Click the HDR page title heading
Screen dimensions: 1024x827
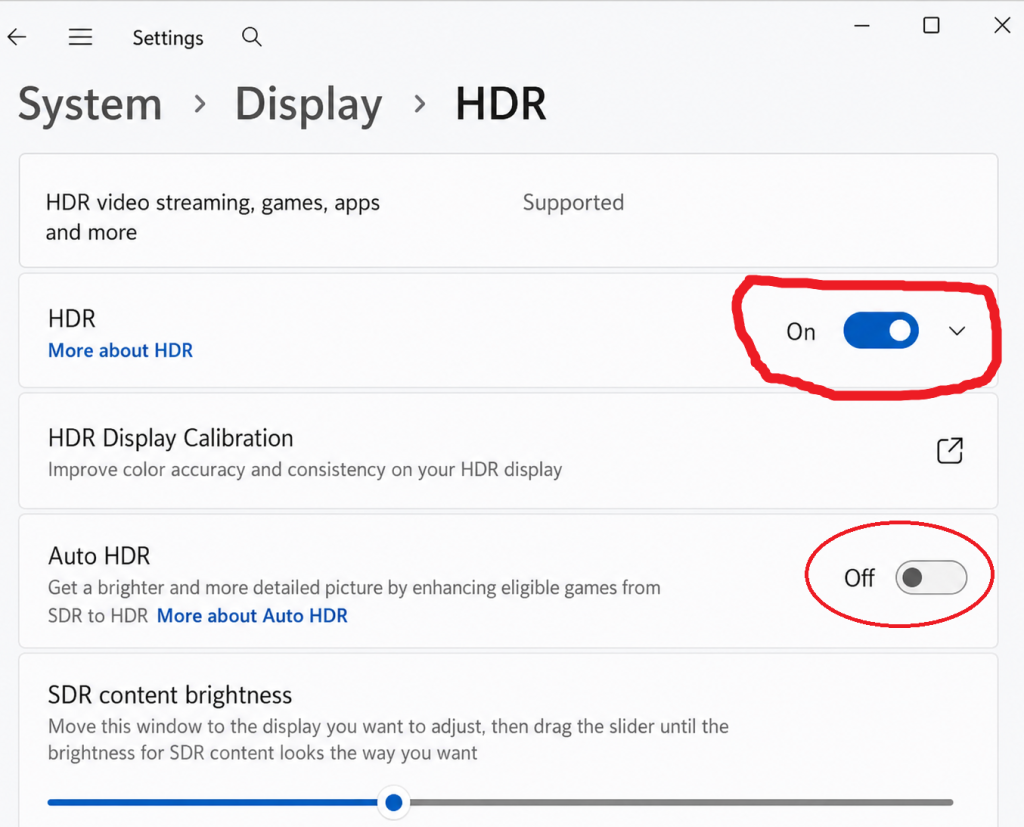pos(501,105)
